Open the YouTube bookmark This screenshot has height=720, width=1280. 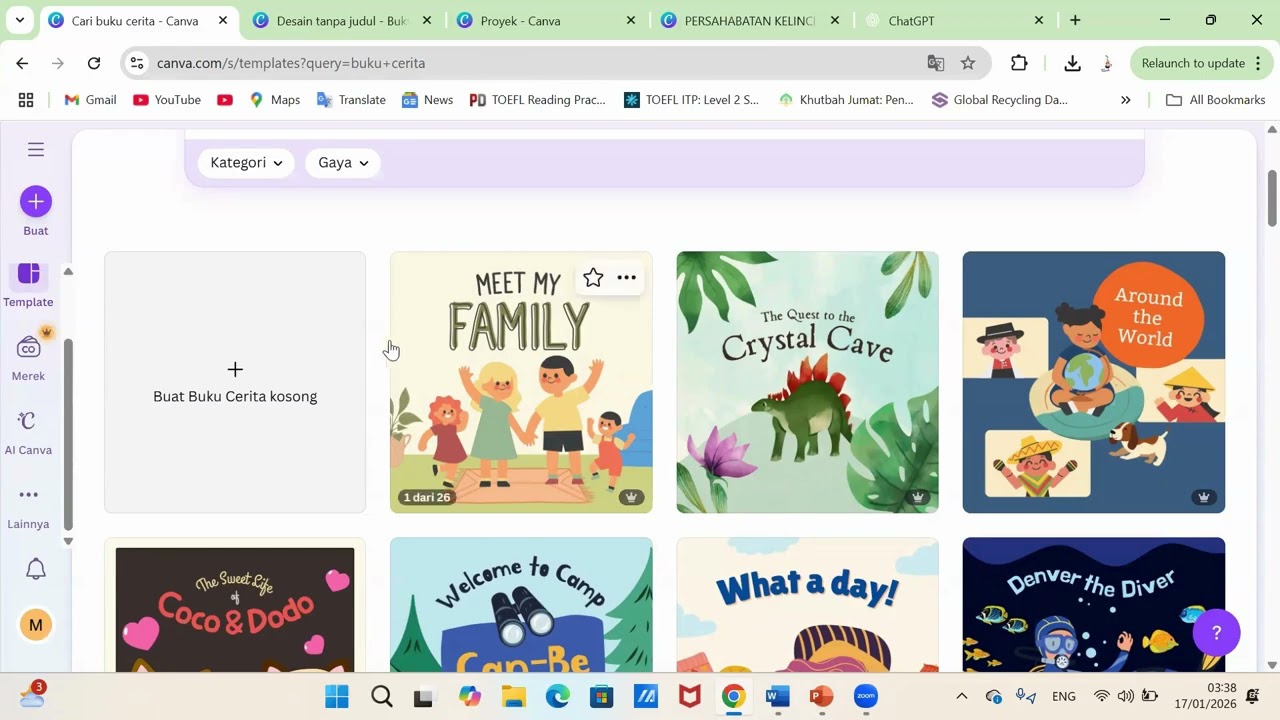pos(167,100)
